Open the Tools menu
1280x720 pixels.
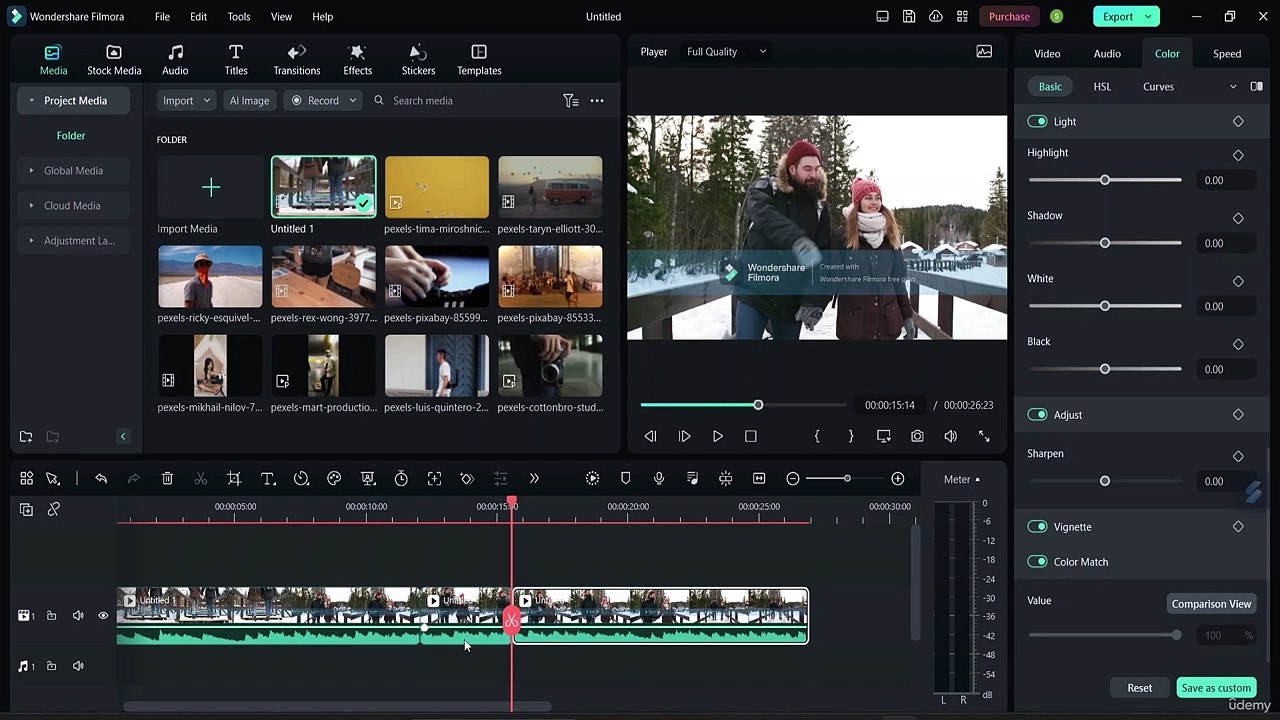(x=239, y=16)
